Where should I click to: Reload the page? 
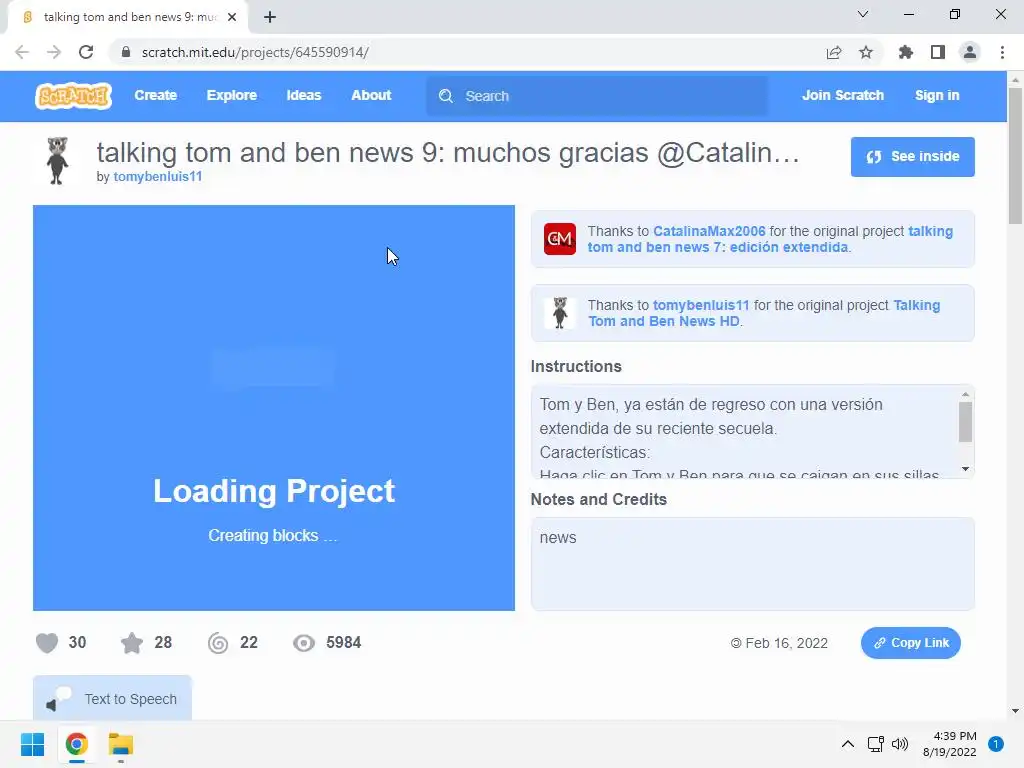(x=86, y=52)
